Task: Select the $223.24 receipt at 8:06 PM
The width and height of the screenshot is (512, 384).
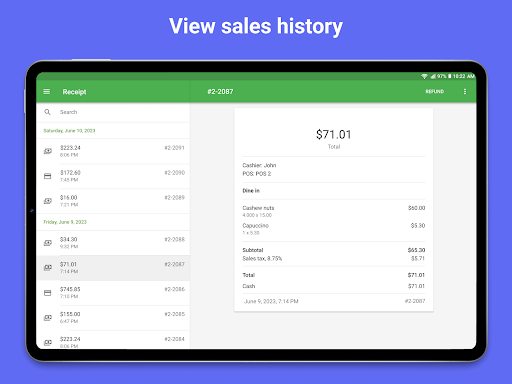Action: point(113,151)
